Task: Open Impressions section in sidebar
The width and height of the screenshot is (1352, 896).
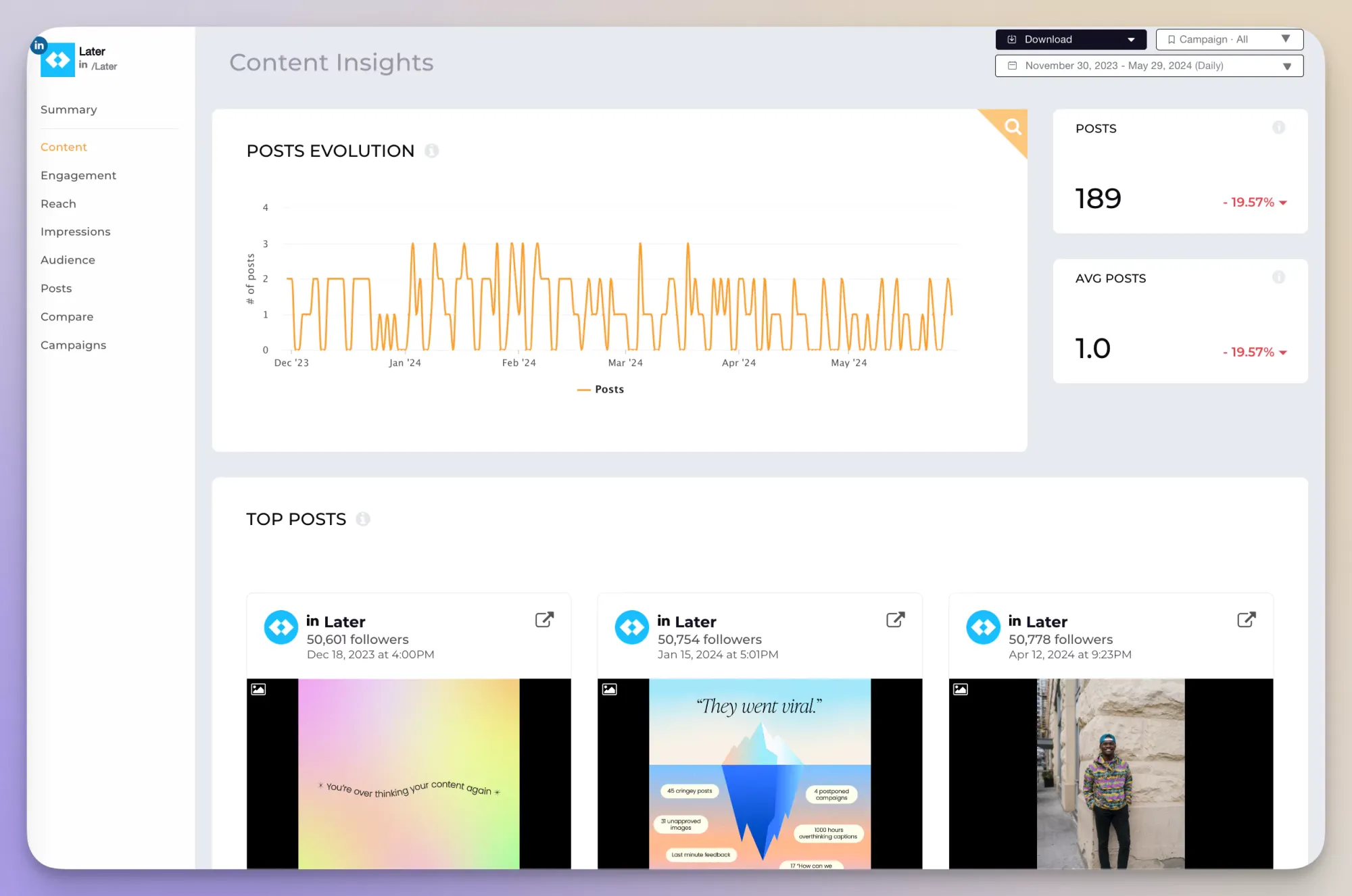Action: tap(76, 232)
